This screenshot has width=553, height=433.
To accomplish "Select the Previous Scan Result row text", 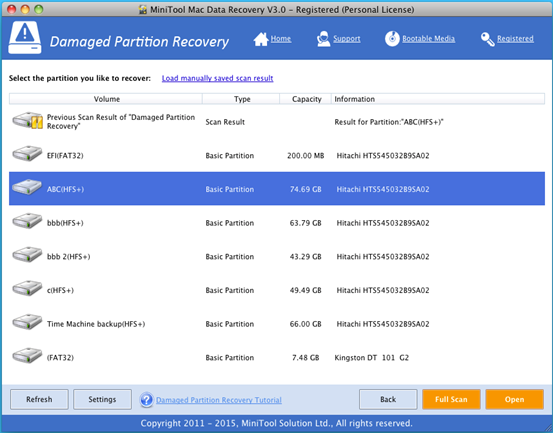I will coord(121,122).
